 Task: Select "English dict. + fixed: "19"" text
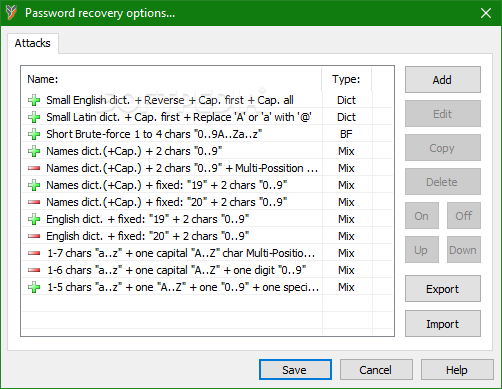[x=148, y=219]
